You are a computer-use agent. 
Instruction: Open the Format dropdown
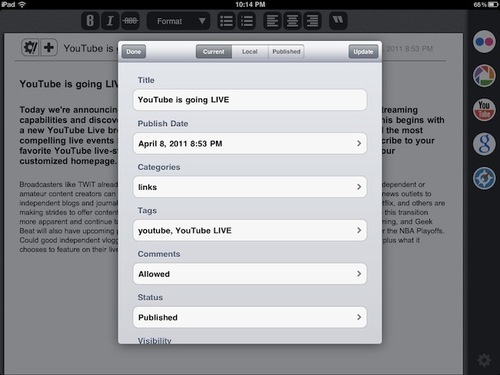(178, 21)
